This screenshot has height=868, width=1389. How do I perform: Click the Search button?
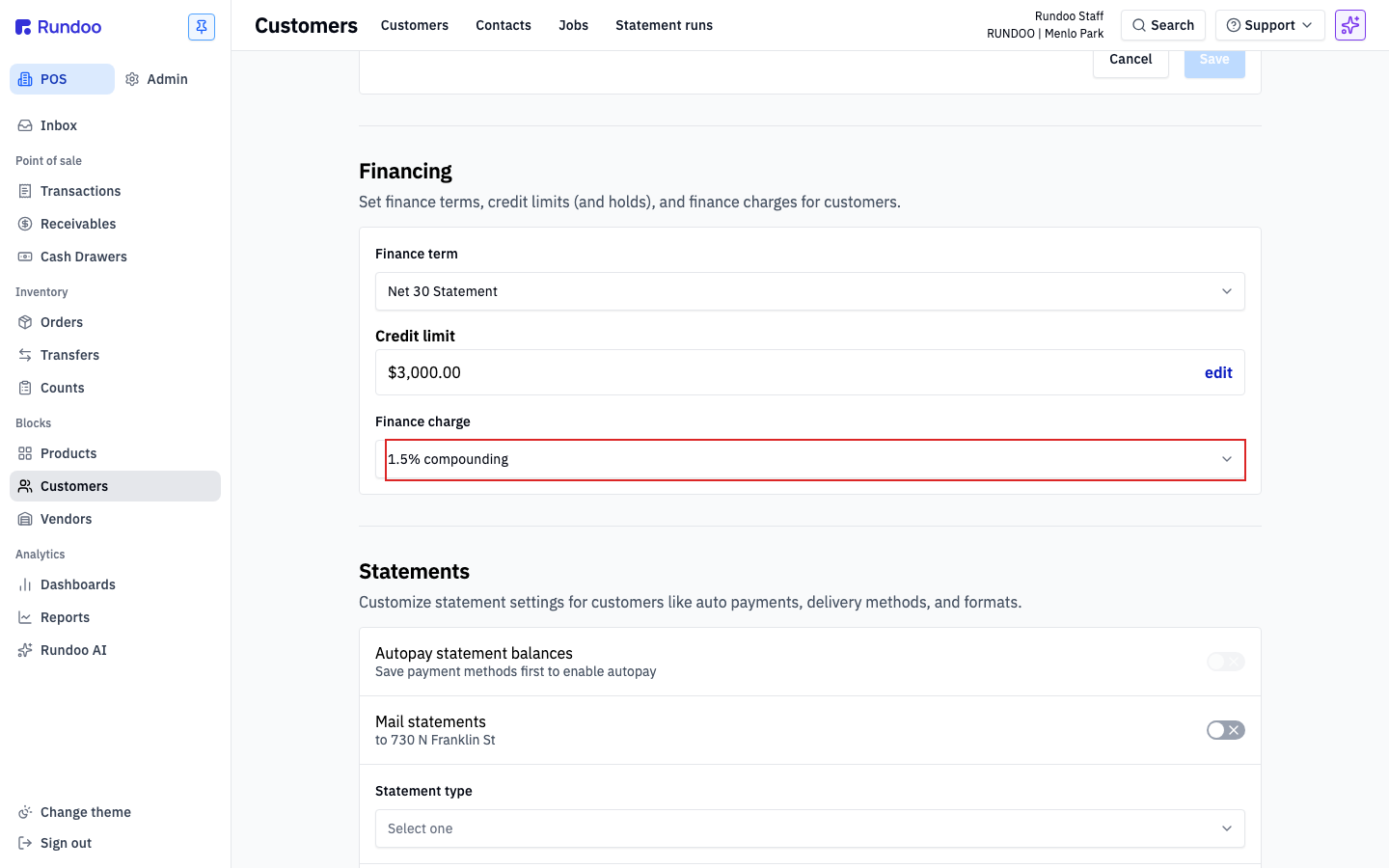tap(1163, 25)
